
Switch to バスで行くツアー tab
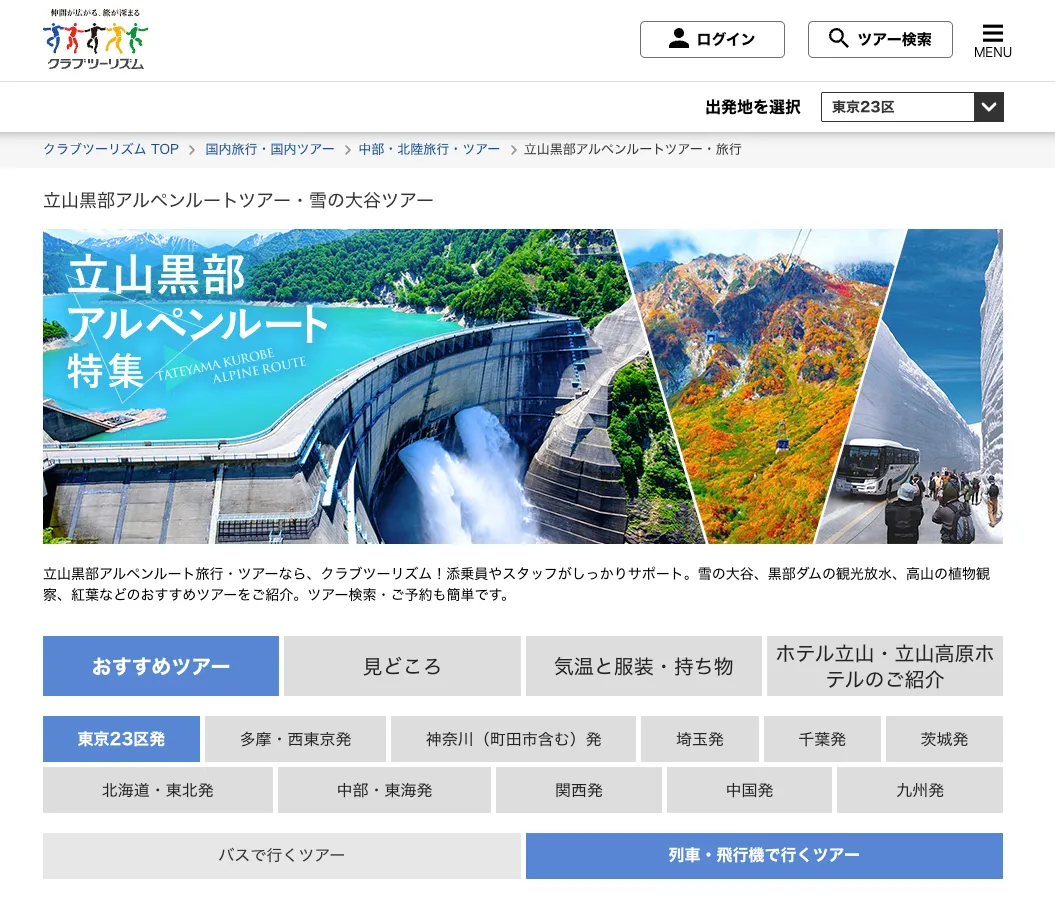[281, 855]
